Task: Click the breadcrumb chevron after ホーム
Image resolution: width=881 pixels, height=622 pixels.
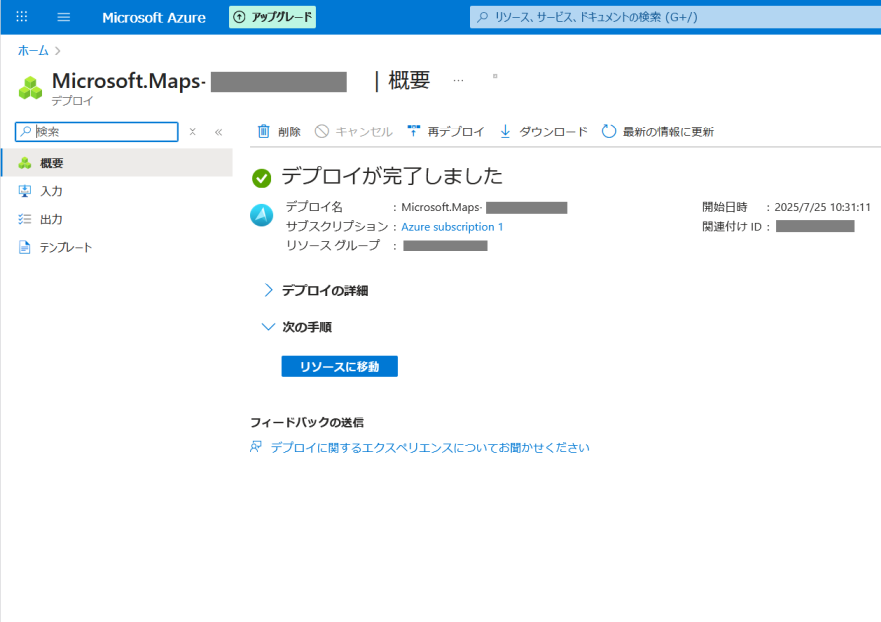Action: (x=58, y=51)
